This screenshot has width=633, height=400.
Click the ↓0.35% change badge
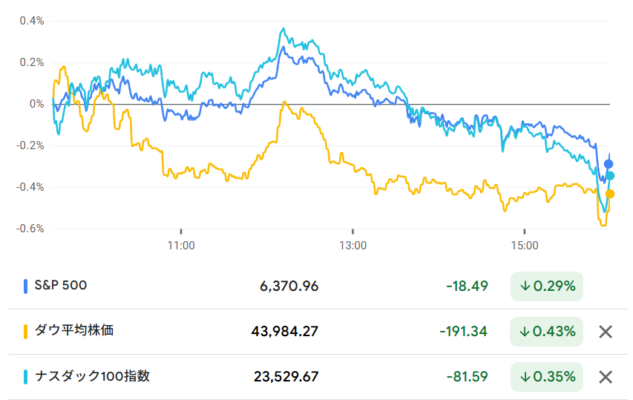(547, 377)
